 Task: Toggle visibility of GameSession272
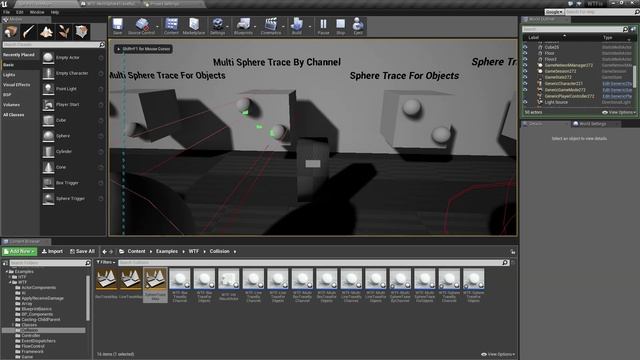(x=525, y=71)
